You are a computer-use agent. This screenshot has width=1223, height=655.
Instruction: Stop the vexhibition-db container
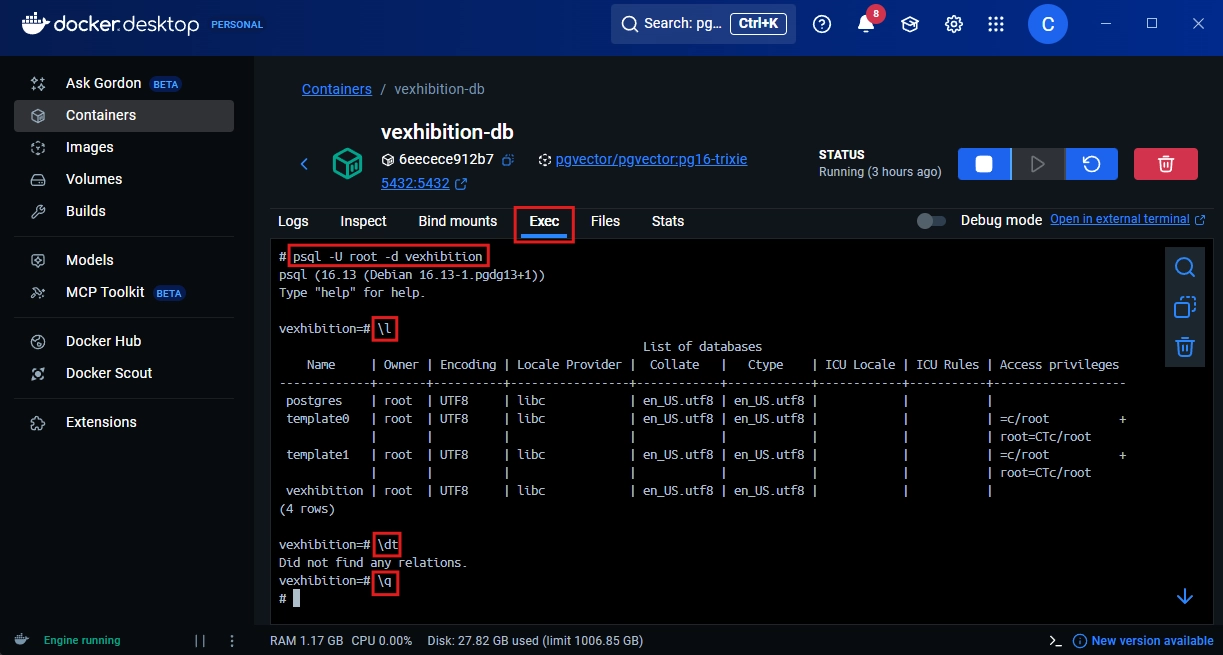point(984,164)
